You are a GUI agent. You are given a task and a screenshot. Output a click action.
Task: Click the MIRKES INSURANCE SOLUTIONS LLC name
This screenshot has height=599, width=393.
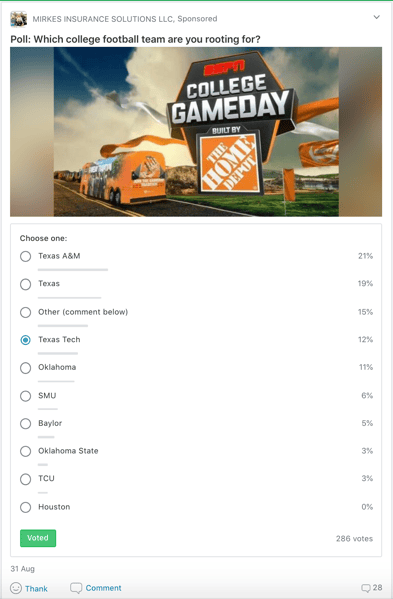click(x=103, y=19)
